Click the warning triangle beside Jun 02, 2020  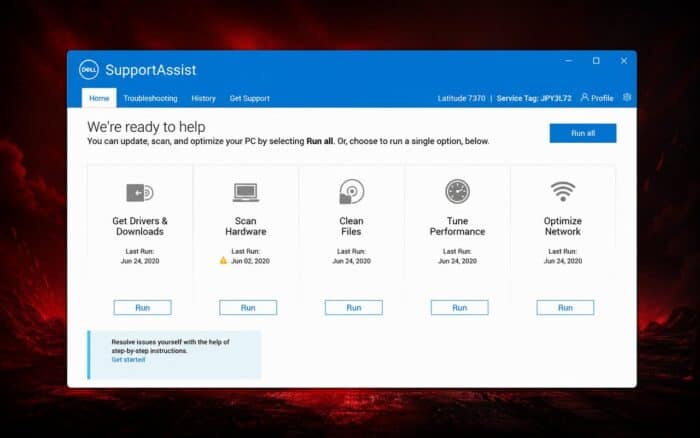[223, 260]
